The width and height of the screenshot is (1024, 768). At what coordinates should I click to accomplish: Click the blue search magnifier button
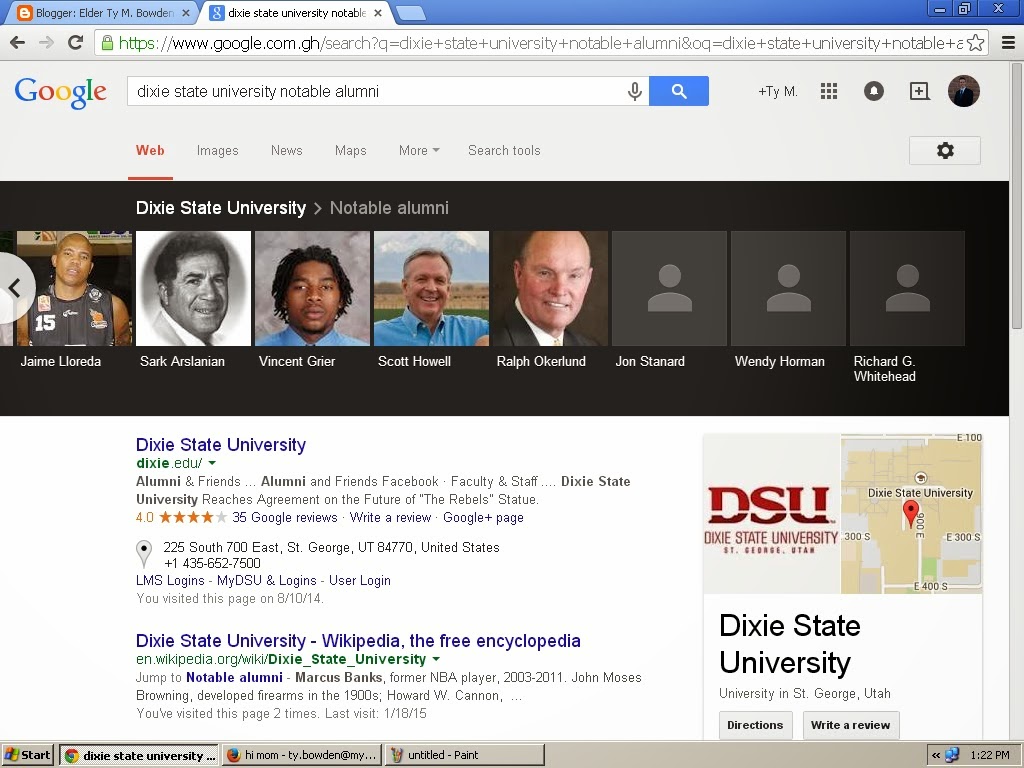pyautogui.click(x=679, y=91)
